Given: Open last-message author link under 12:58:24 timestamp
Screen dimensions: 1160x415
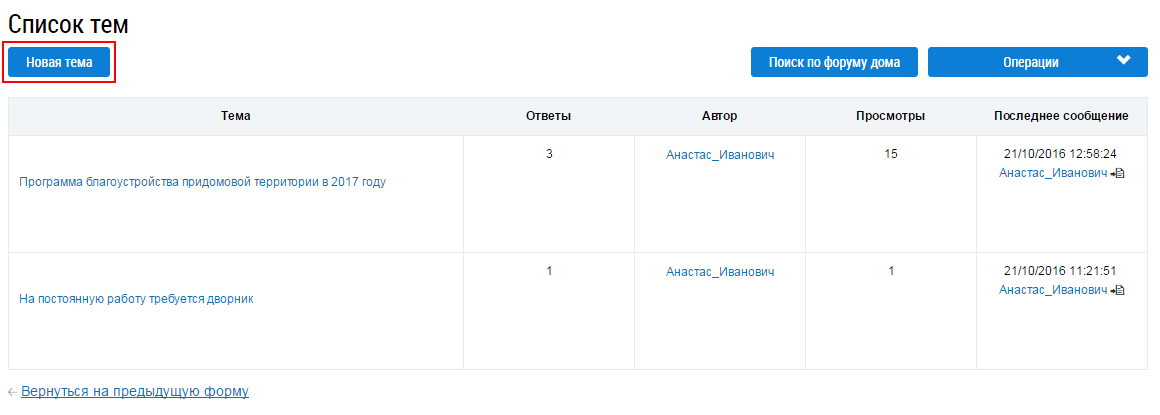Looking at the screenshot, I should [x=1053, y=173].
